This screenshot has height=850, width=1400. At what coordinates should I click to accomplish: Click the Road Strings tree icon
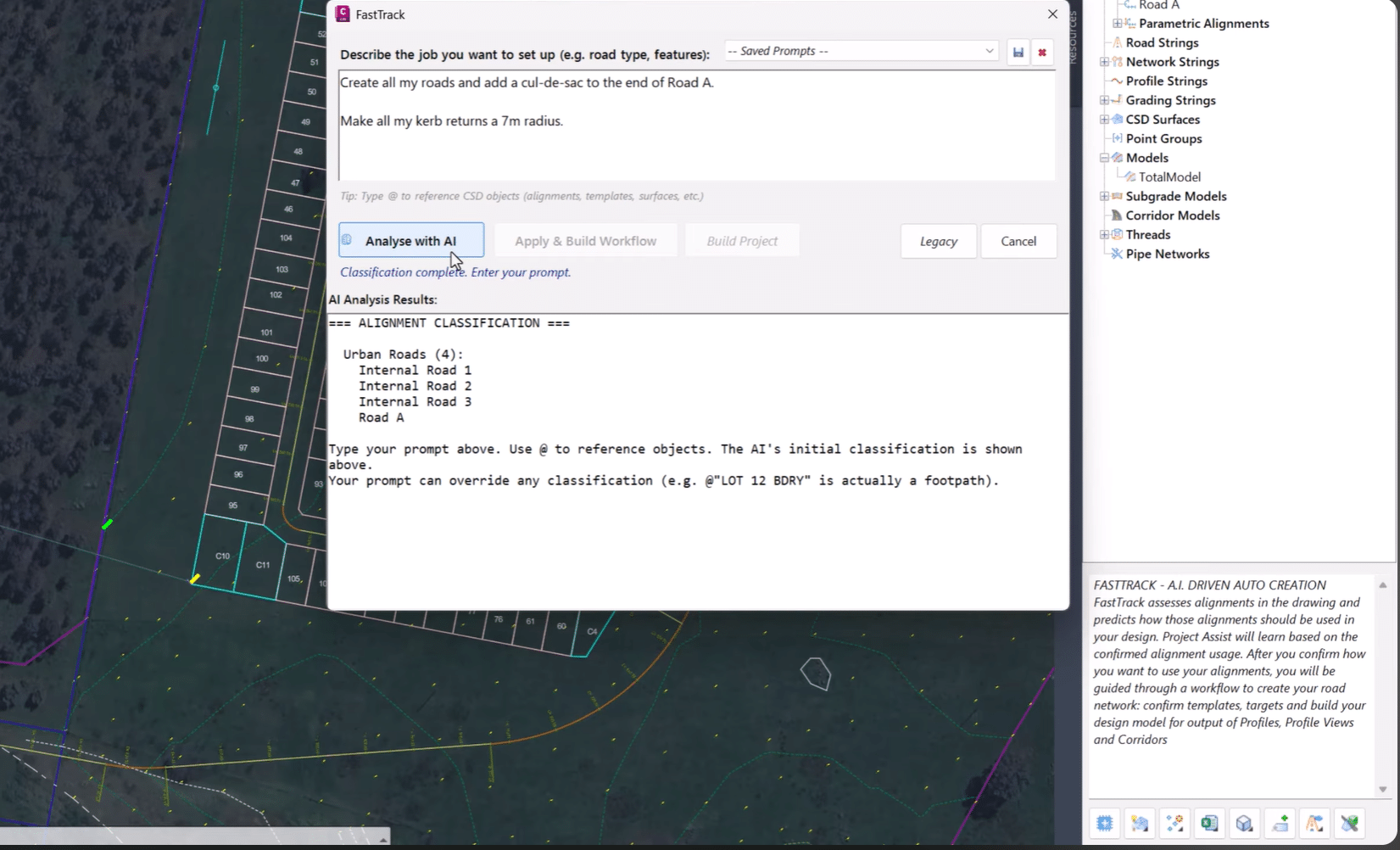pyautogui.click(x=1117, y=42)
